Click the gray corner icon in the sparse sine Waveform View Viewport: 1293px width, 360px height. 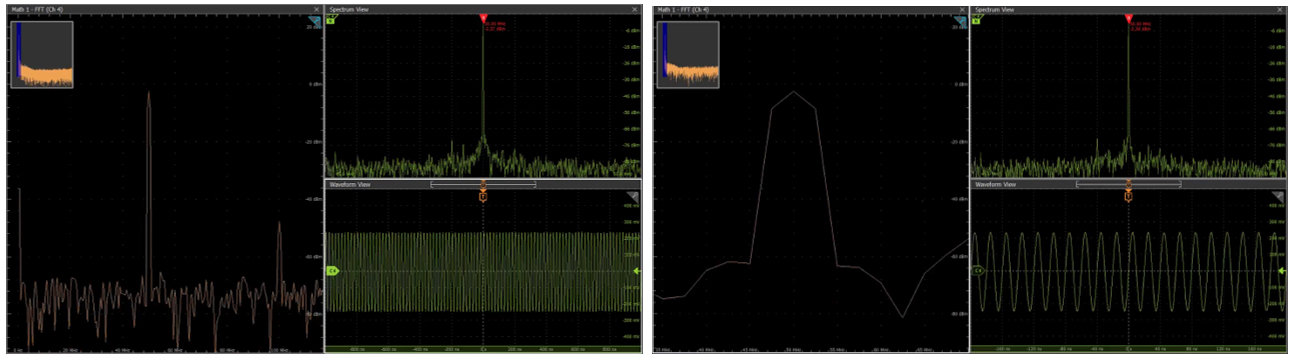[x=1278, y=197]
